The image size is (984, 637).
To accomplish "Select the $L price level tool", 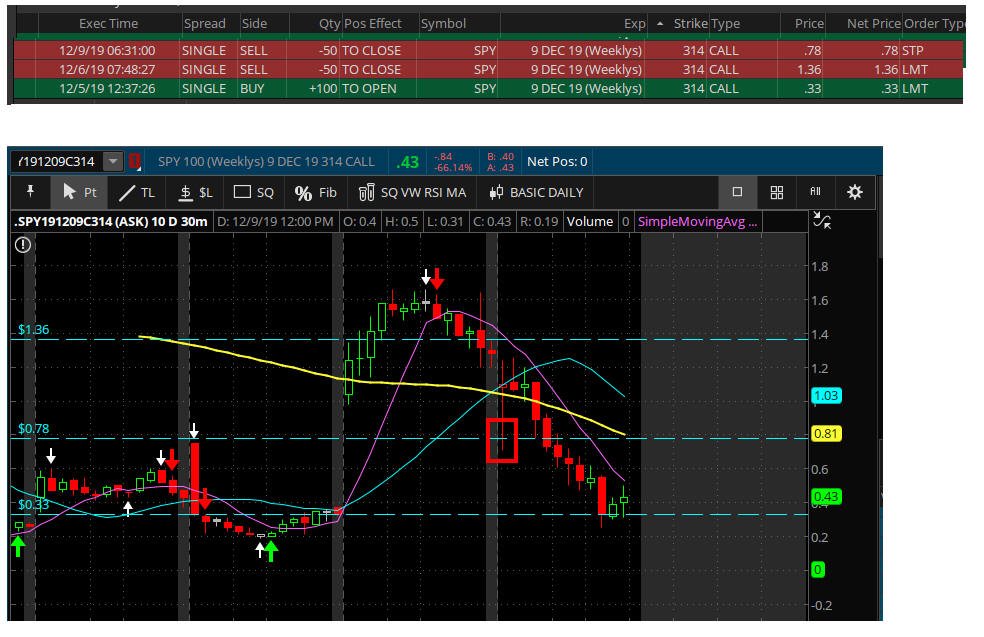I will click(196, 192).
